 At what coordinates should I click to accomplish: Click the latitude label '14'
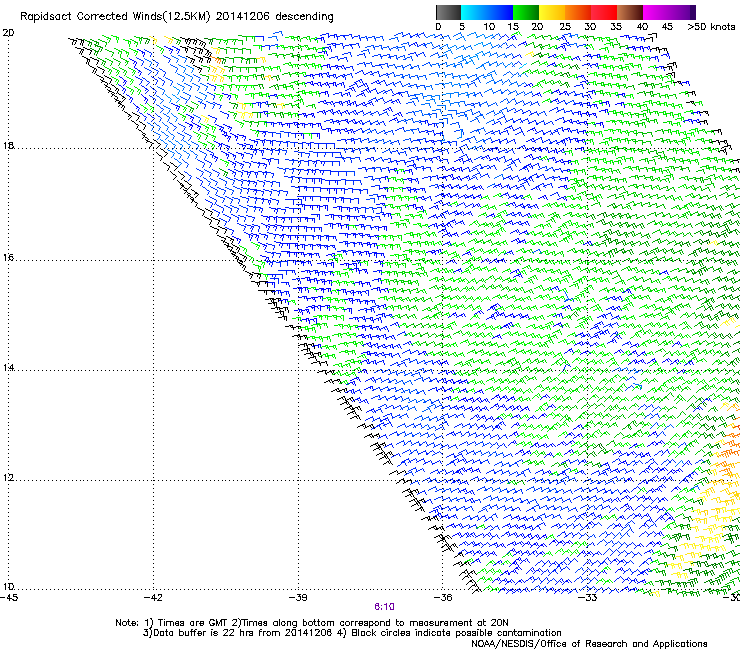click(x=8, y=368)
